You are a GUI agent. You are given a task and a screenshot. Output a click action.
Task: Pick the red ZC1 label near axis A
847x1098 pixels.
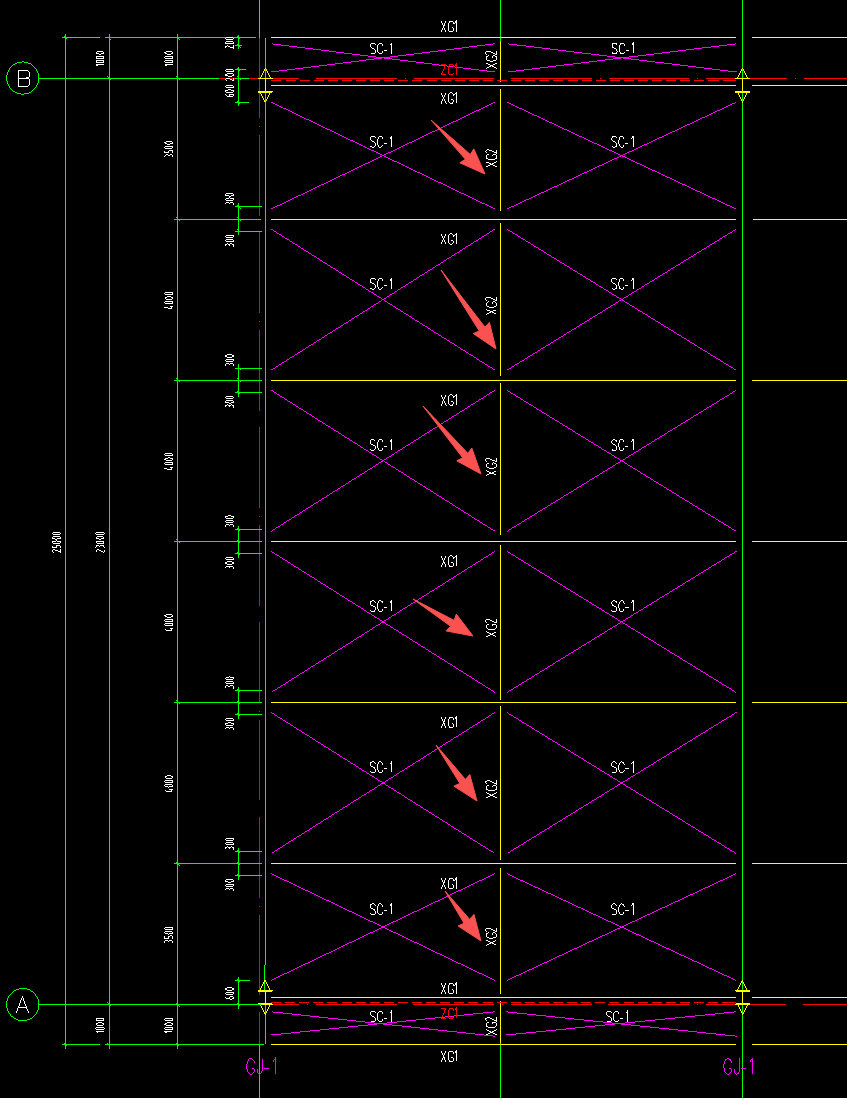[449, 1013]
